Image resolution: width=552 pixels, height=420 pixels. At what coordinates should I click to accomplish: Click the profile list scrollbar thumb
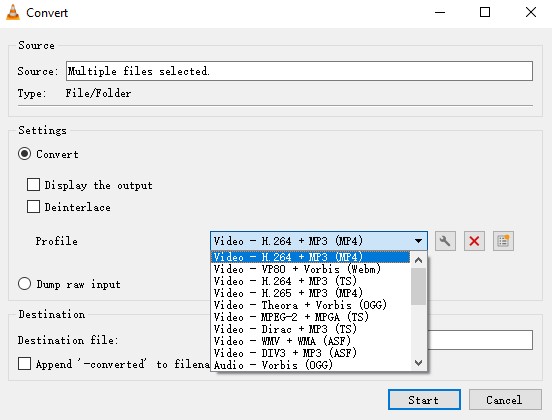pyautogui.click(x=418, y=286)
